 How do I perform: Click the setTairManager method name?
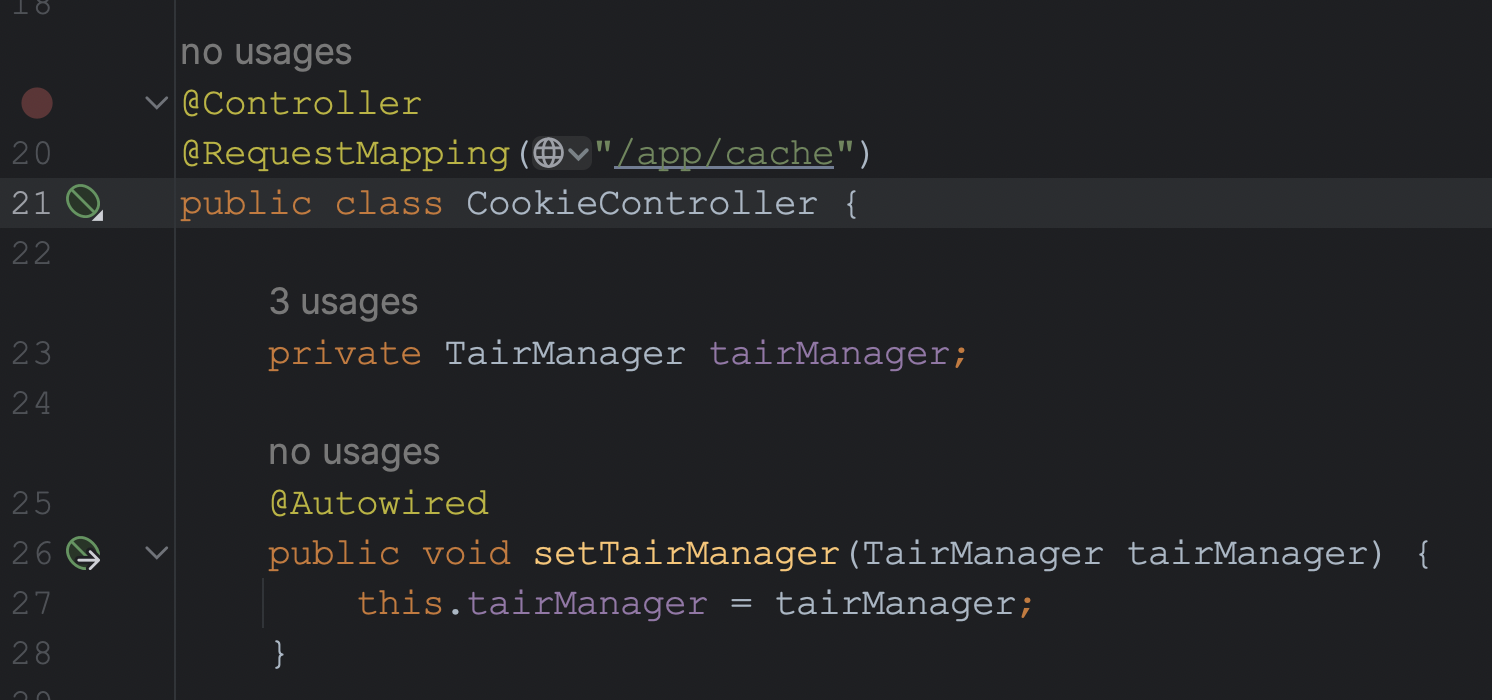[x=686, y=553]
